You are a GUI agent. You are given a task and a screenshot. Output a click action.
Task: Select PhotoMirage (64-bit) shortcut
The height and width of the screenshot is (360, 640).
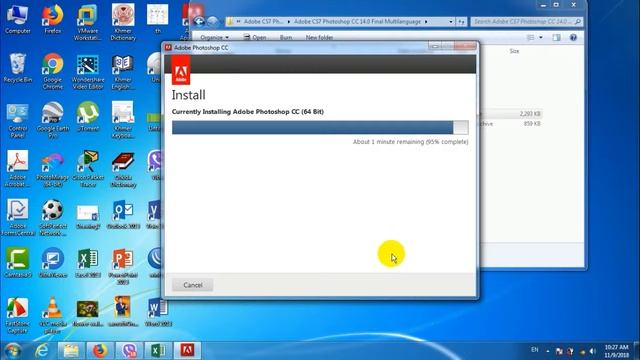tap(53, 169)
